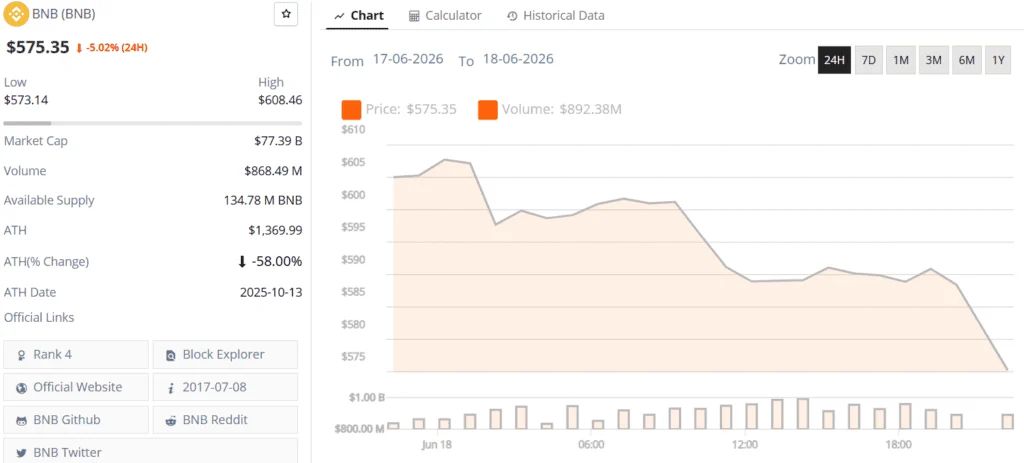Click the Jun 18 x-axis label
1024x463 pixels.
[437, 445]
